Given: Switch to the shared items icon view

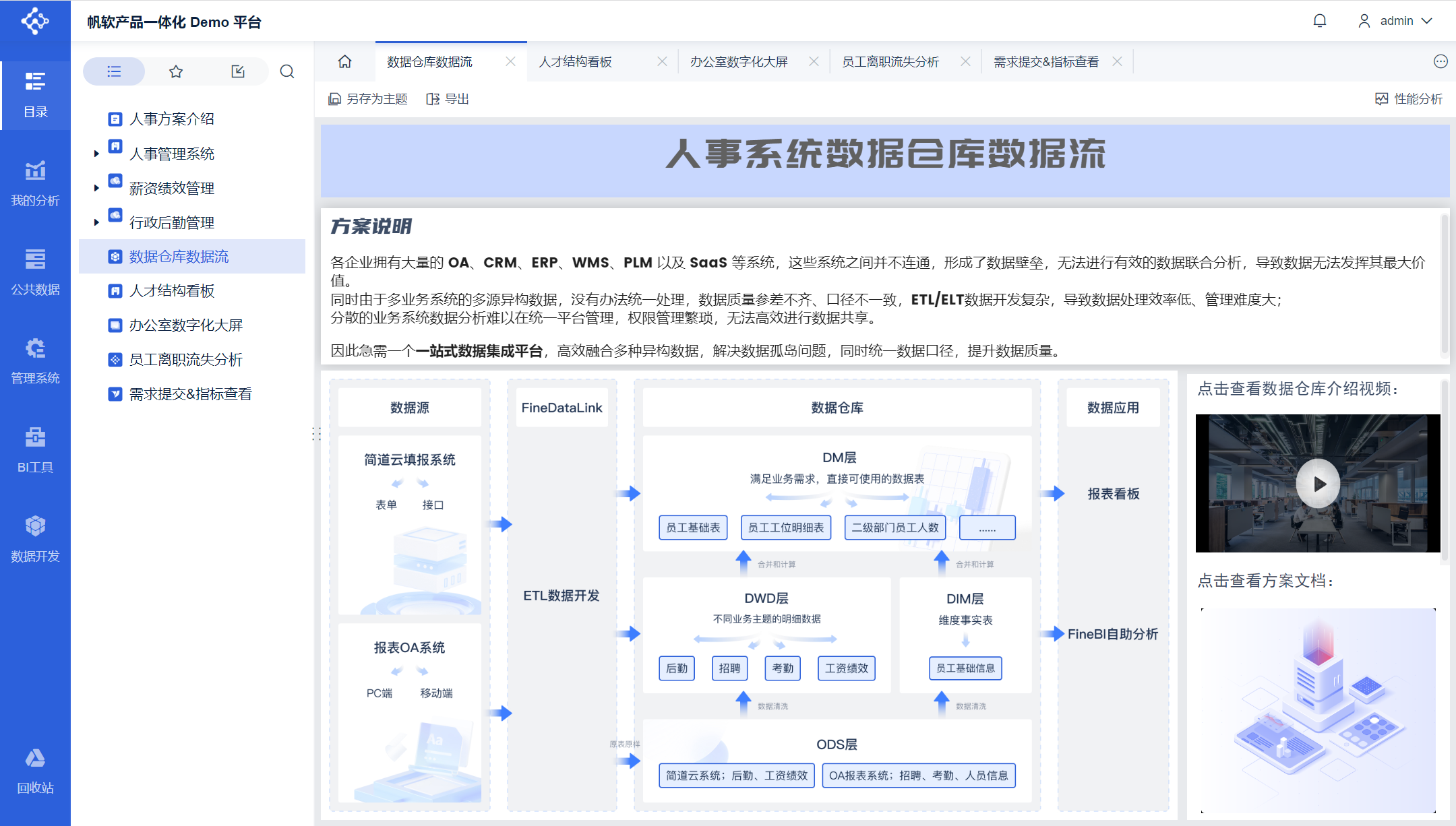Looking at the screenshot, I should [x=238, y=71].
